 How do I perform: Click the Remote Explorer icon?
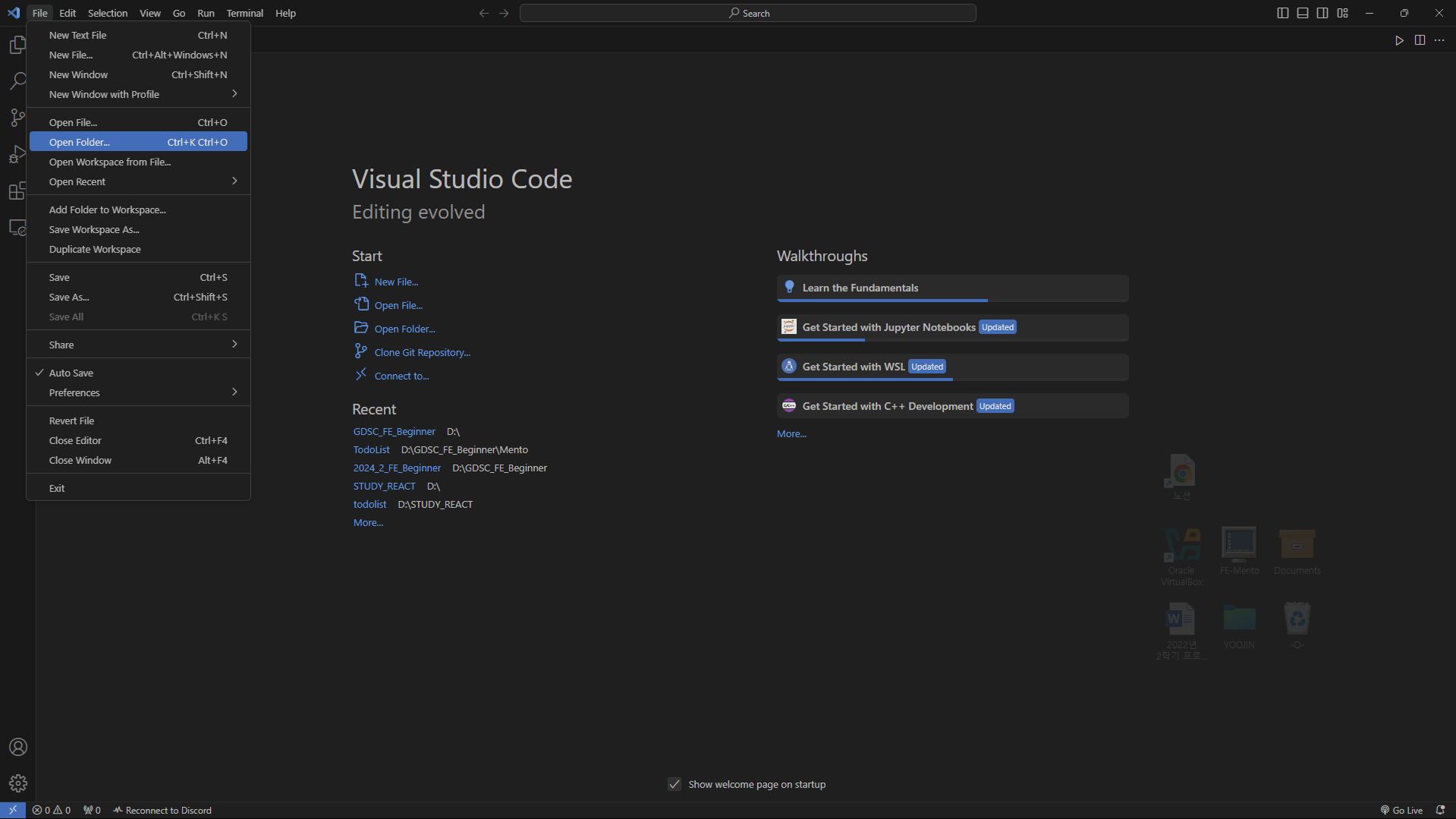tap(17, 227)
